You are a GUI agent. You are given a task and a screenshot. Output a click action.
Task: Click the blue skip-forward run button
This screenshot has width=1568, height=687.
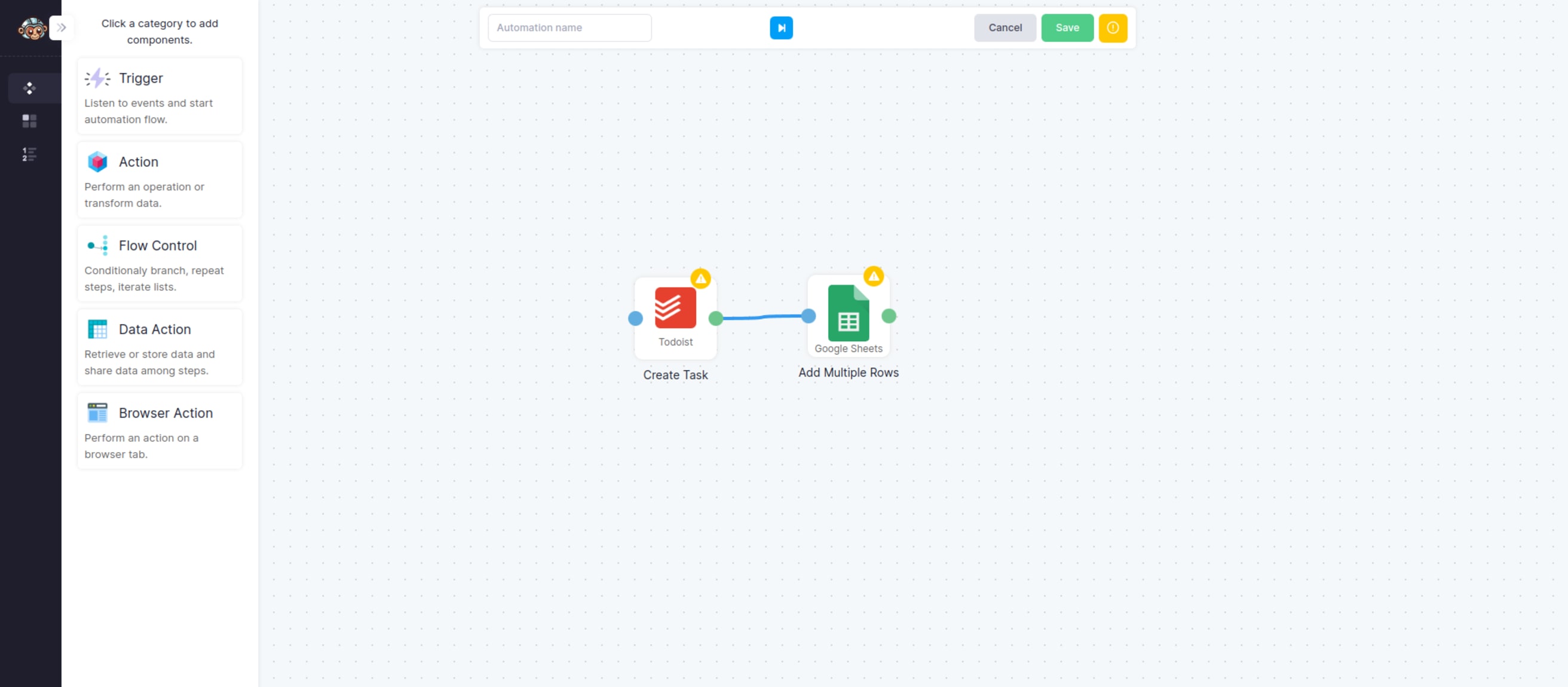point(782,28)
